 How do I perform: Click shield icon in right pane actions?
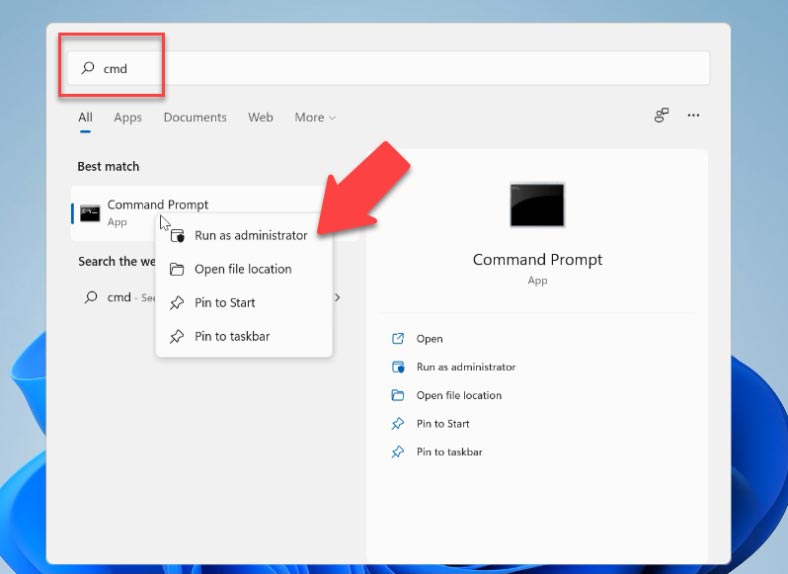click(398, 367)
